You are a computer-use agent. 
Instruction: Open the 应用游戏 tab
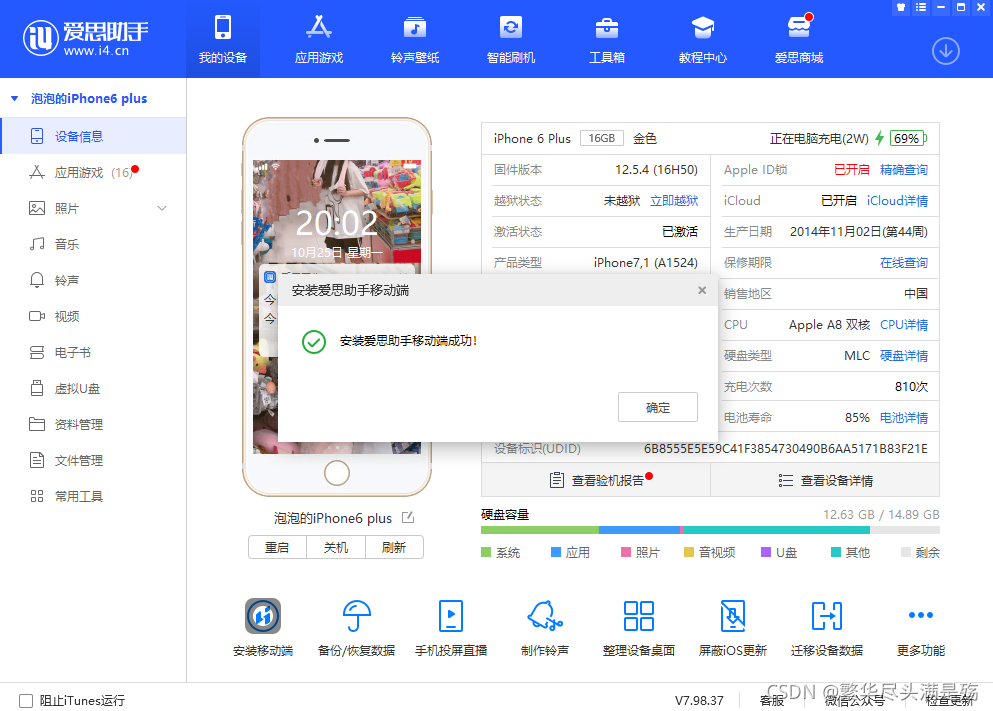coord(319,39)
